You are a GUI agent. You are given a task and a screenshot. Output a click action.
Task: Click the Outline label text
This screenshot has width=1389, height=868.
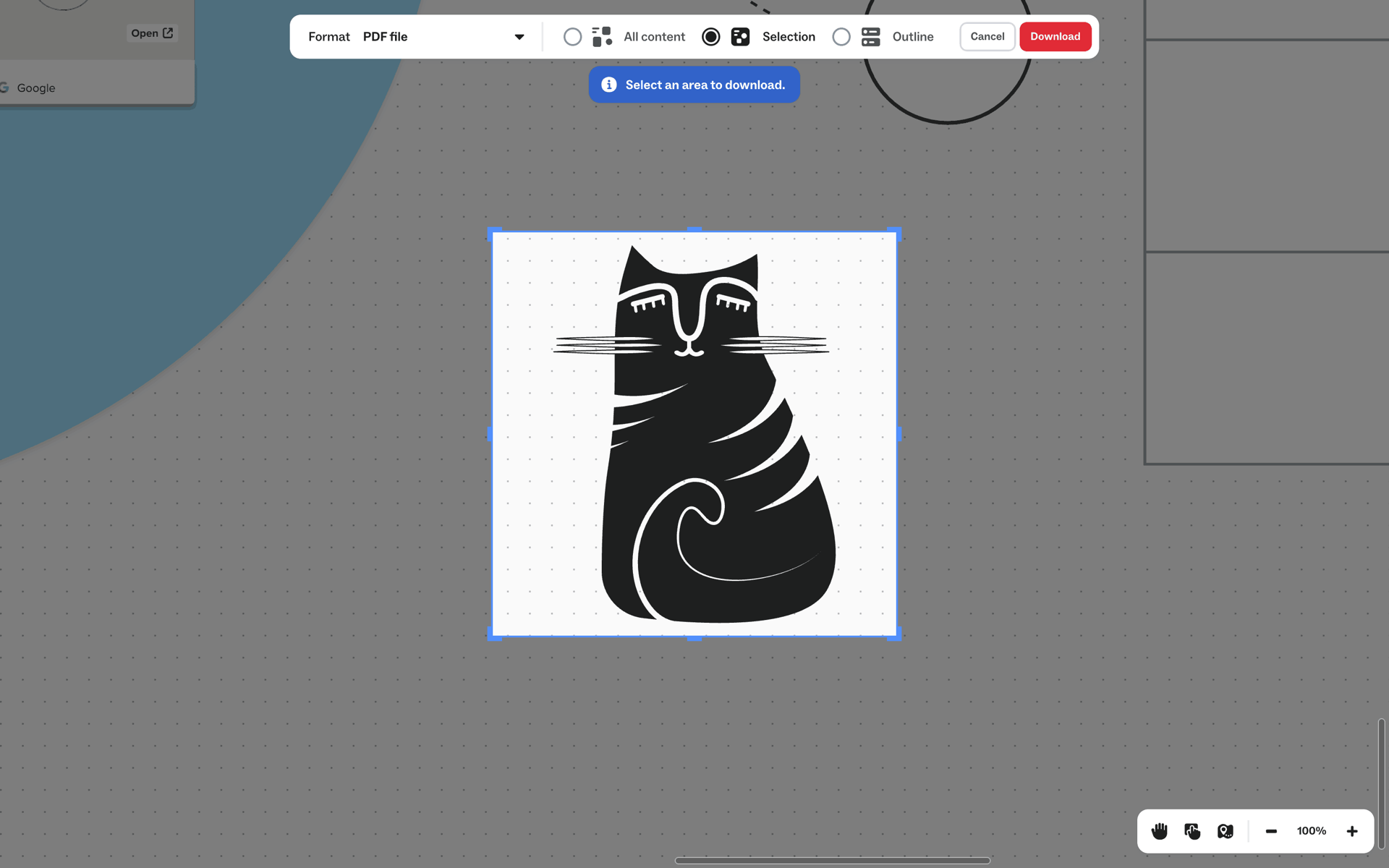pyautogui.click(x=913, y=37)
